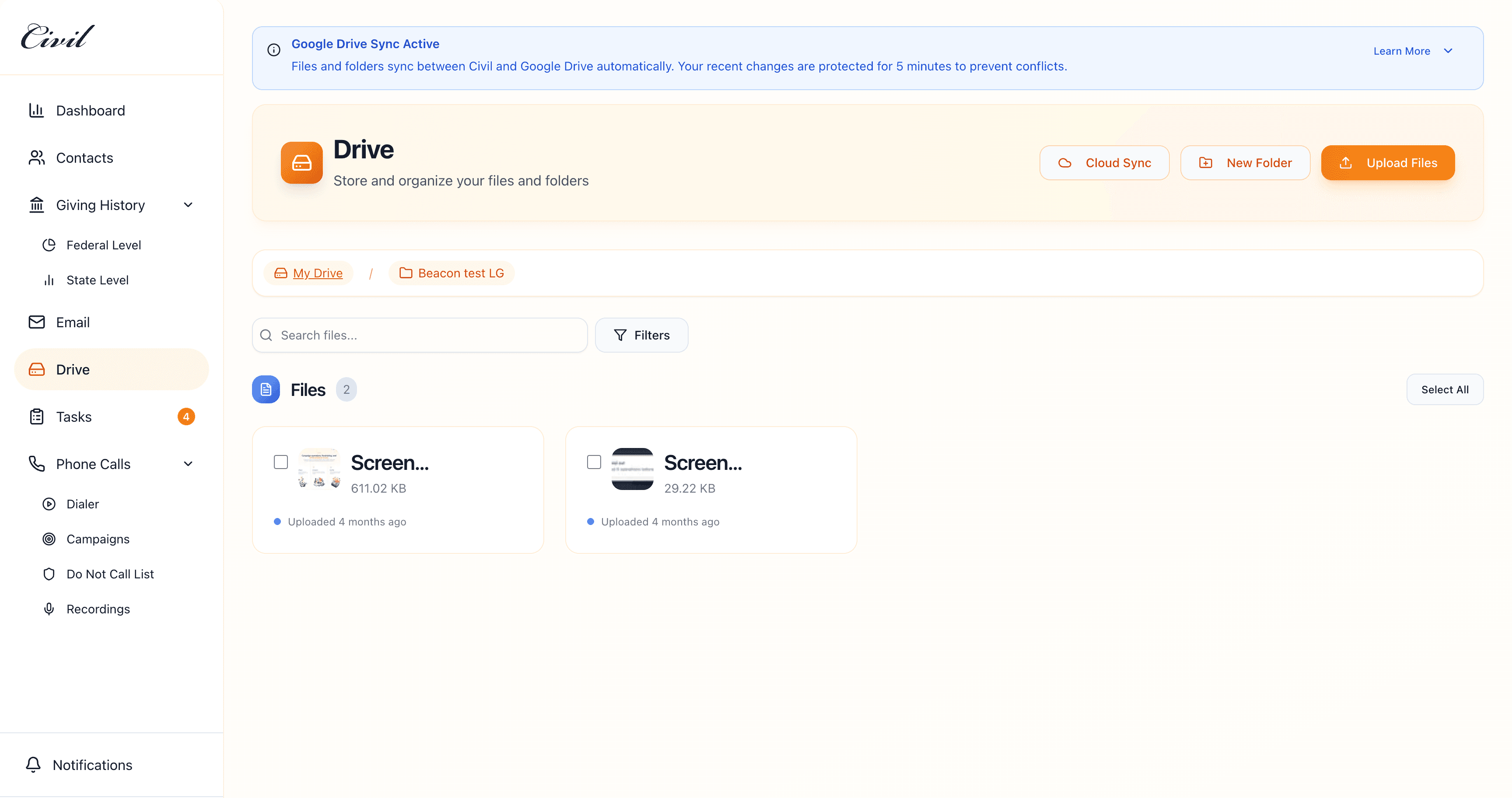Check the 611.02 KB screenshot file checkbox
The height and width of the screenshot is (798, 1512).
pos(281,462)
